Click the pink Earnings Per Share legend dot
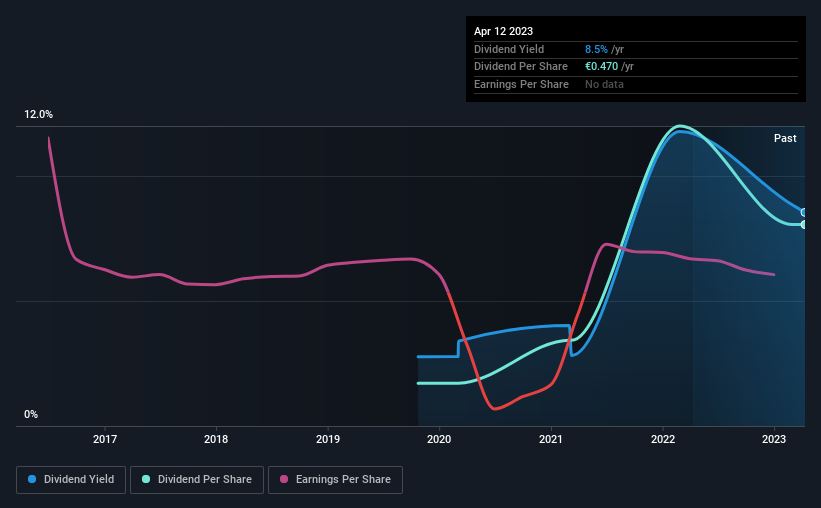Viewport: 821px width, 508px height. (284, 479)
